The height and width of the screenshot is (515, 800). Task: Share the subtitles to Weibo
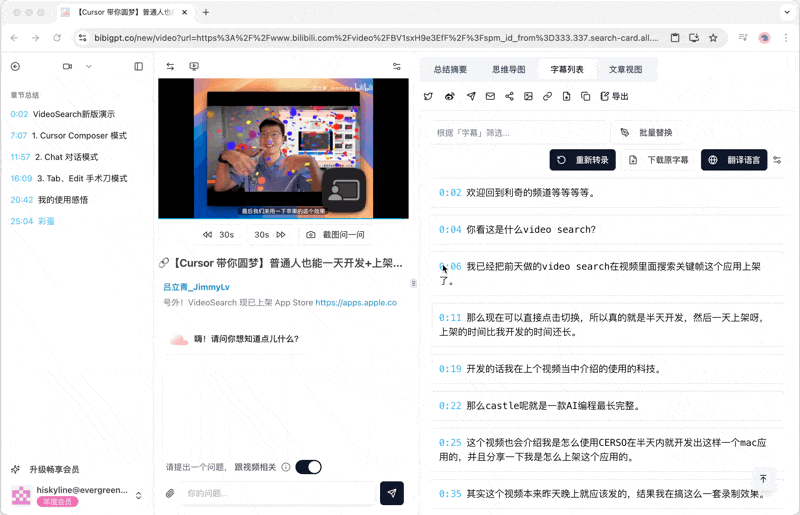pyautogui.click(x=449, y=96)
